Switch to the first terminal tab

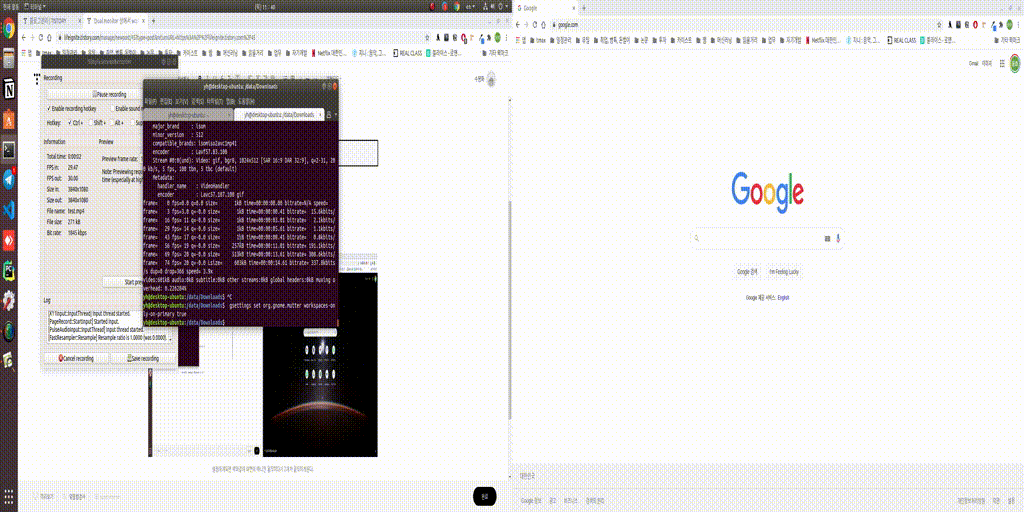tap(188, 114)
